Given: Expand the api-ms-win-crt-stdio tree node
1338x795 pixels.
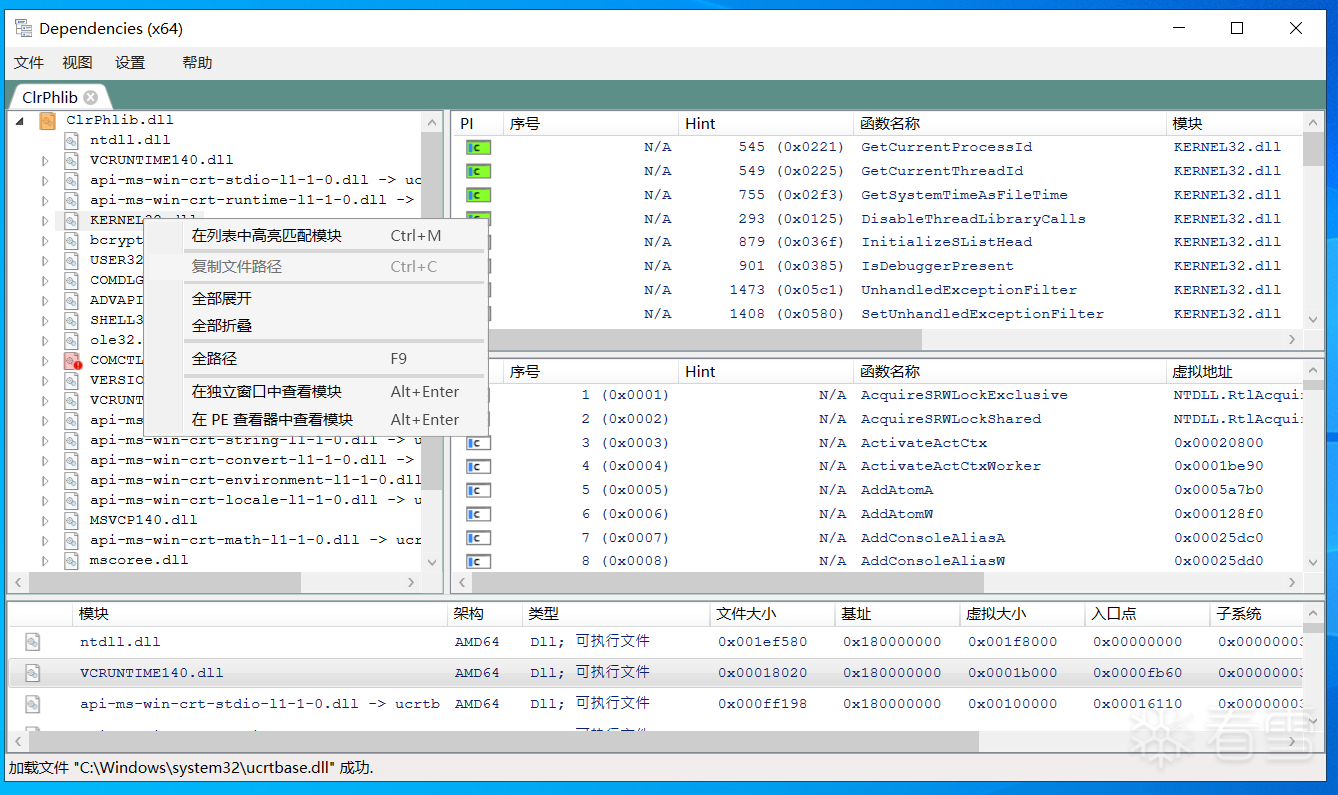Looking at the screenshot, I should pos(44,180).
